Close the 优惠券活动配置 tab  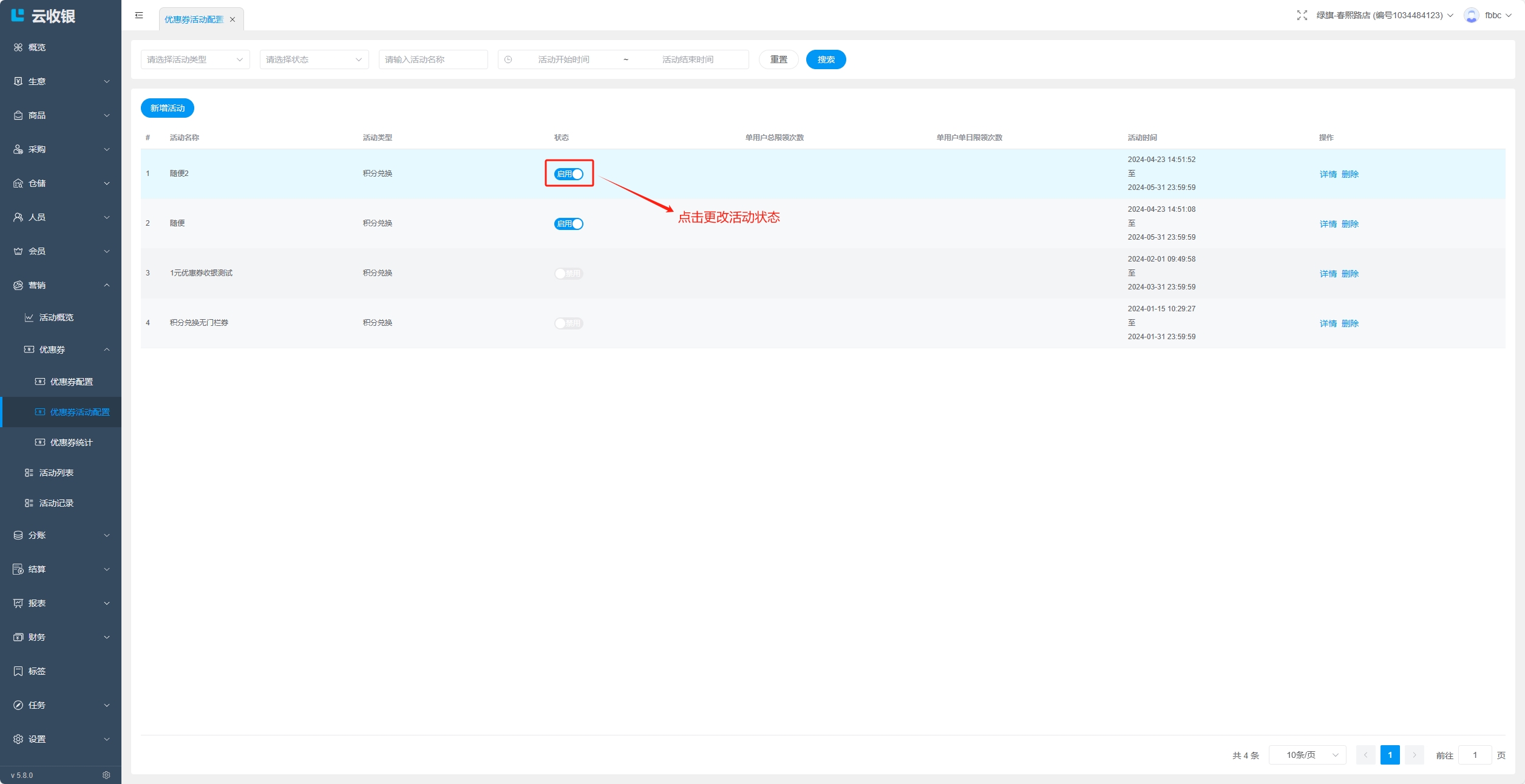233,19
